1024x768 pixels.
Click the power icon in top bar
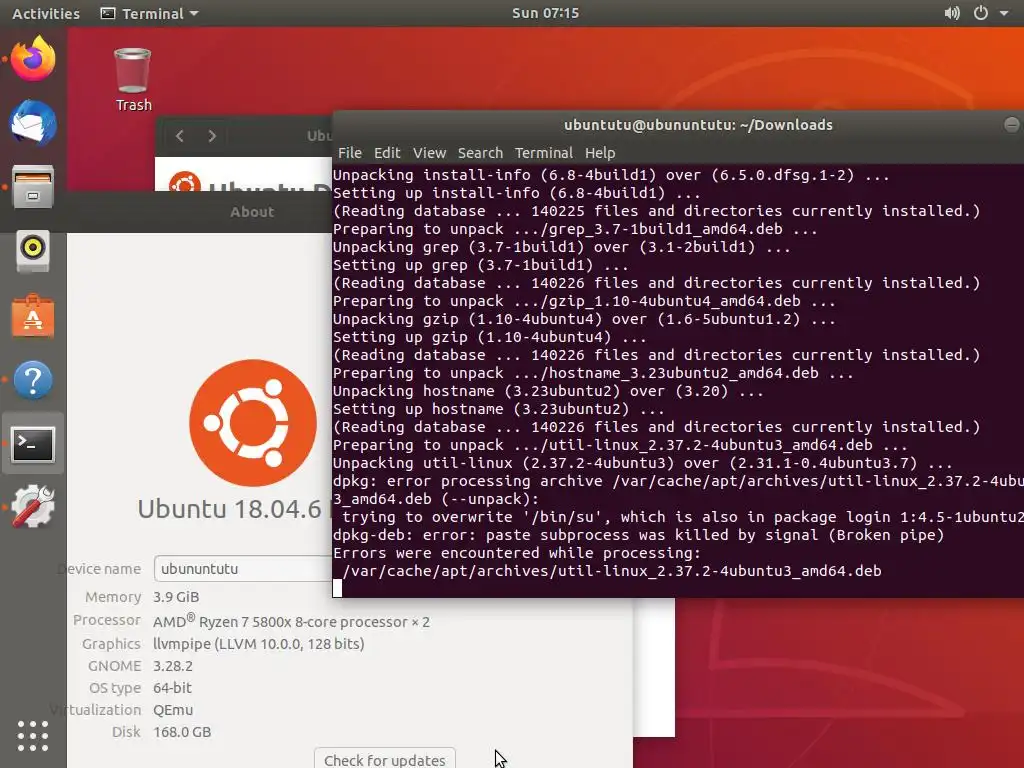(x=980, y=13)
